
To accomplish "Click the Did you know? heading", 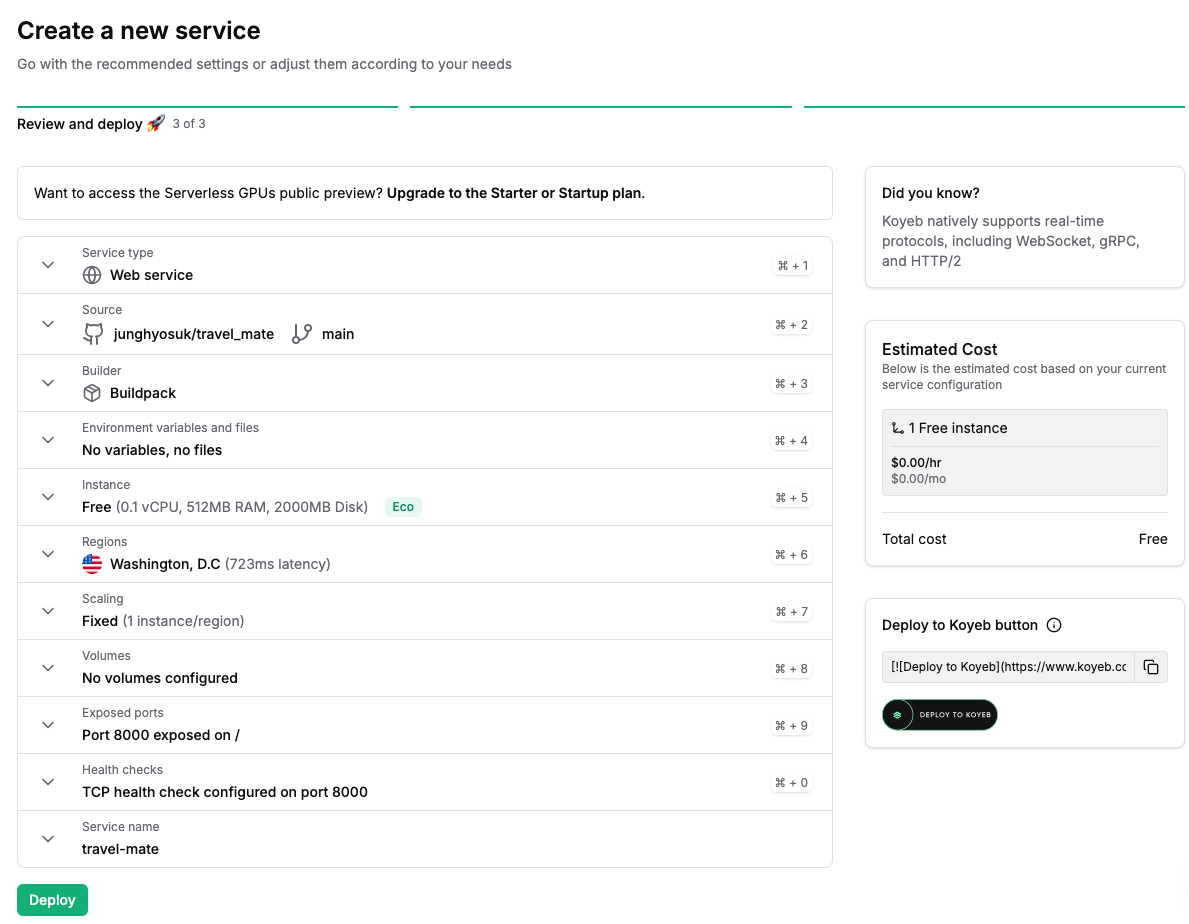I will coord(930,193).
